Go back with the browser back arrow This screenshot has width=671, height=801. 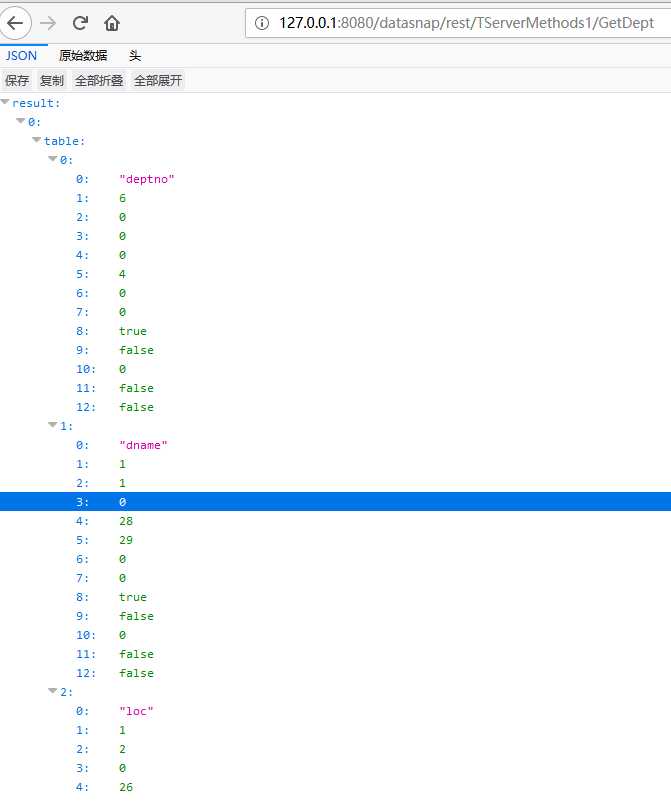click(x=15, y=23)
